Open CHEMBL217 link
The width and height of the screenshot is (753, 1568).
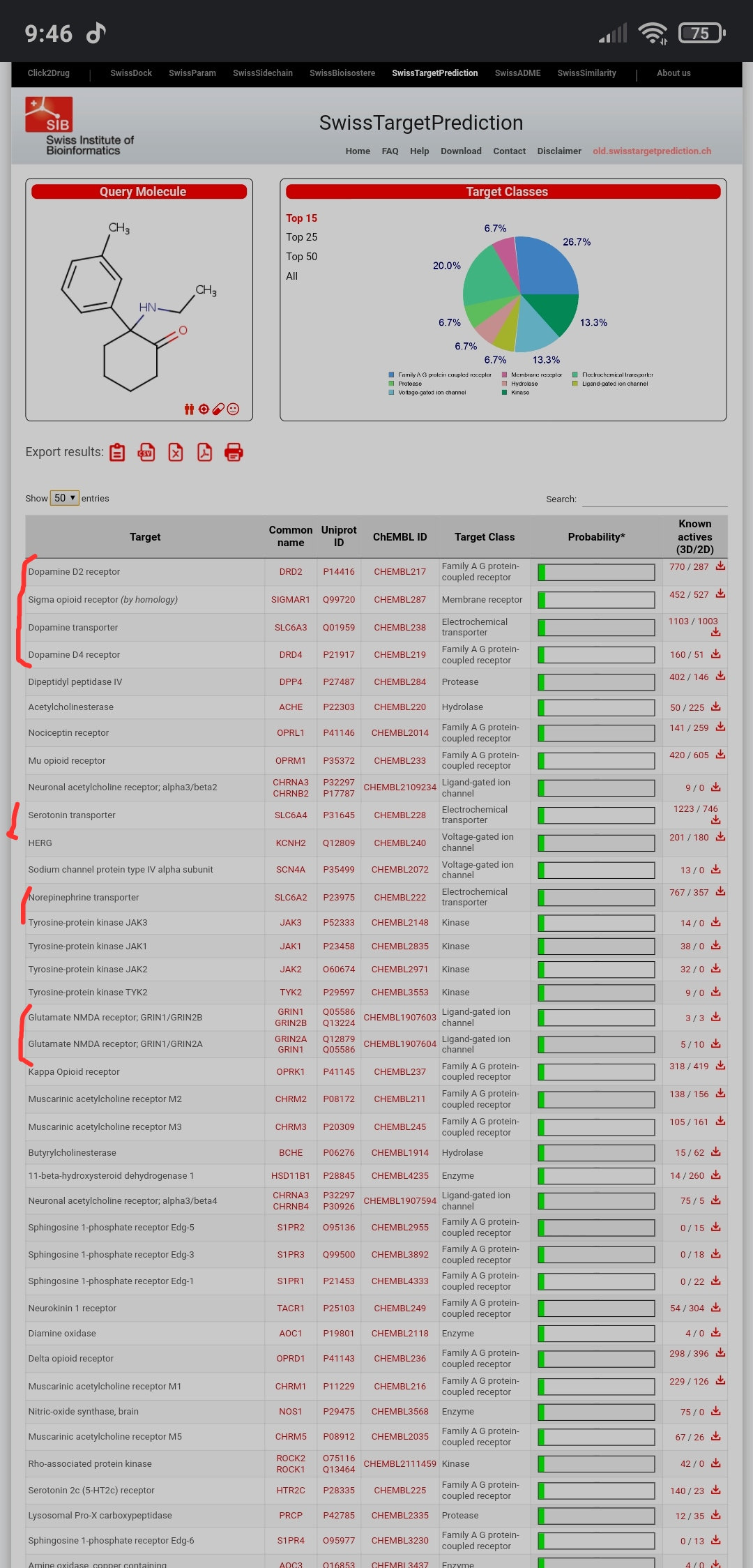(x=400, y=572)
